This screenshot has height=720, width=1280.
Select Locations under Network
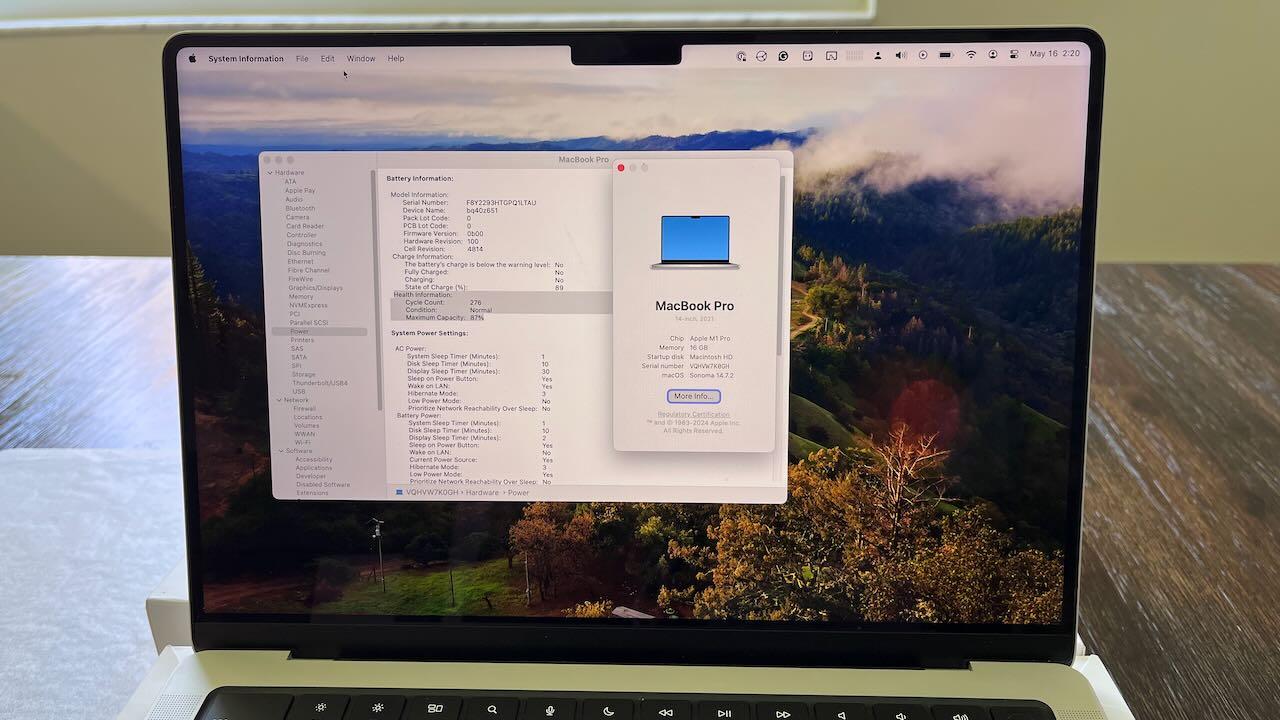308,417
